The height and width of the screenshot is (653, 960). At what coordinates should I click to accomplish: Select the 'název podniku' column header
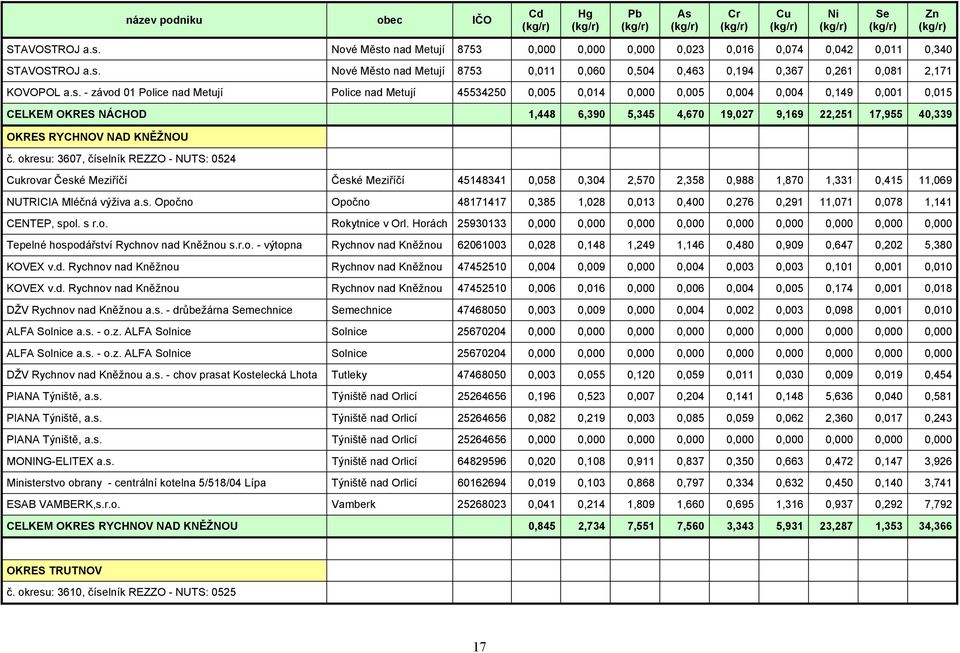point(164,20)
